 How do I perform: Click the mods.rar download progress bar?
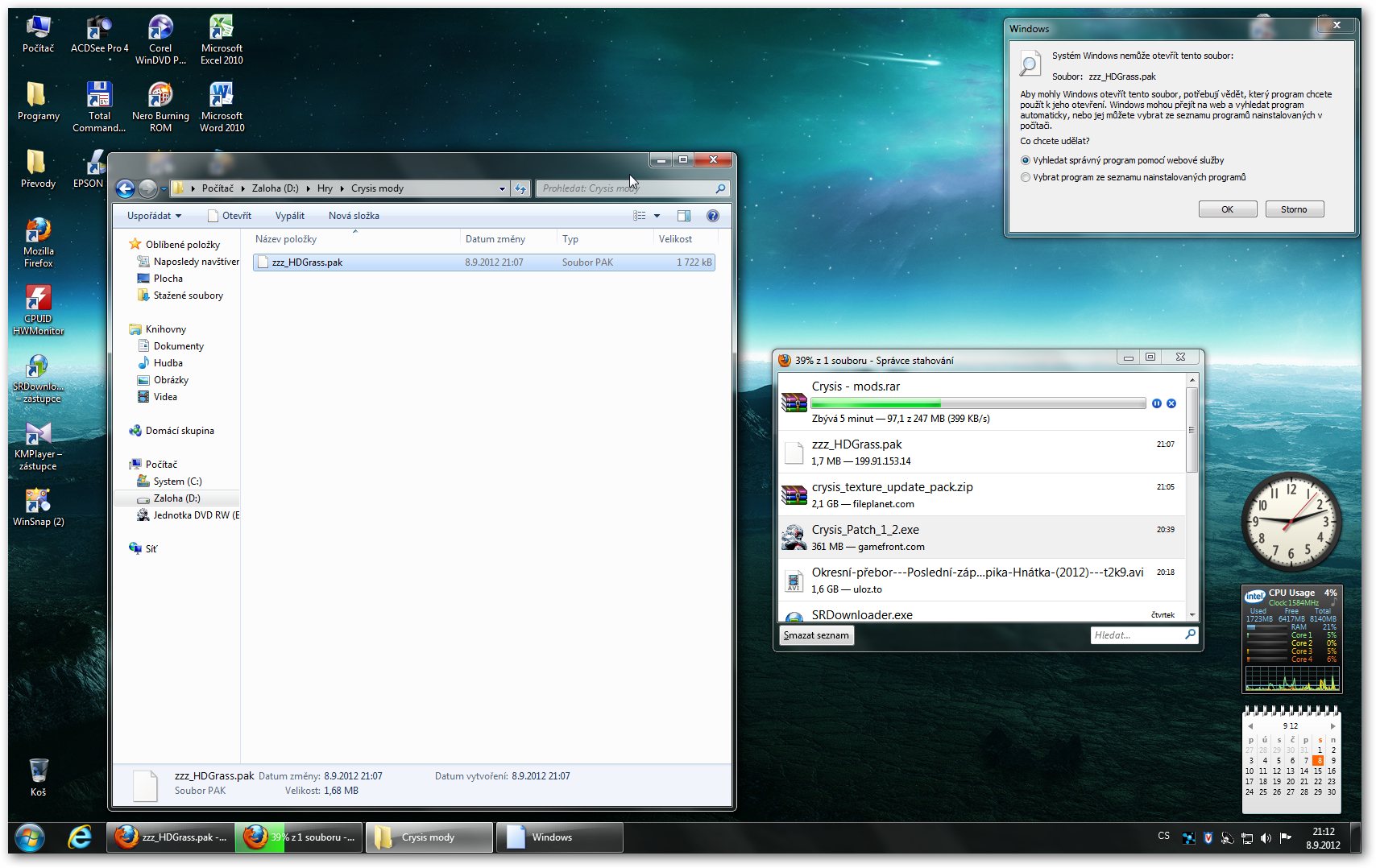[x=978, y=403]
